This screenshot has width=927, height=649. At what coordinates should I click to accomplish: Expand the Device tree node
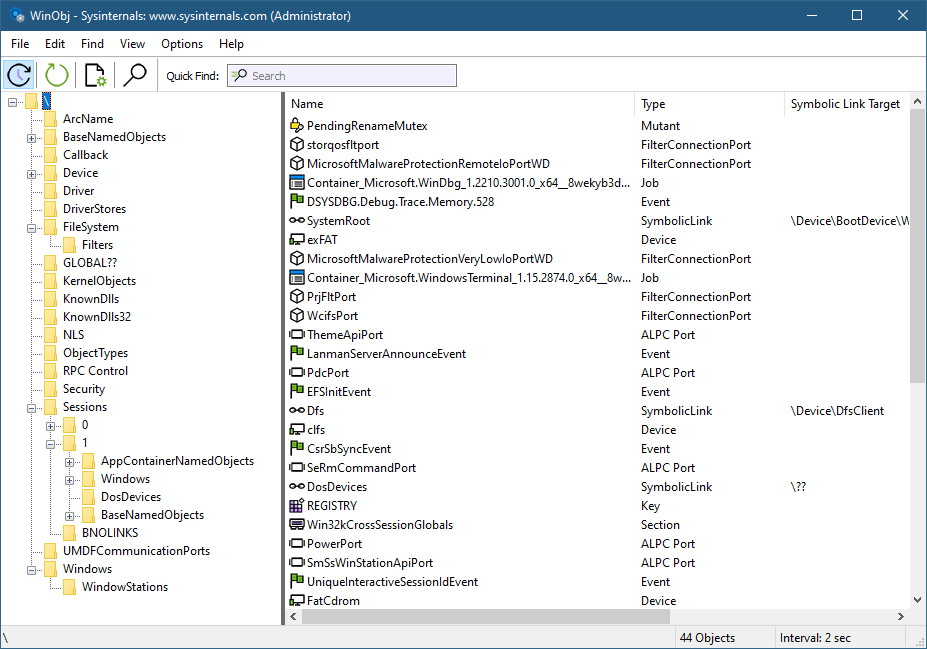[32, 173]
